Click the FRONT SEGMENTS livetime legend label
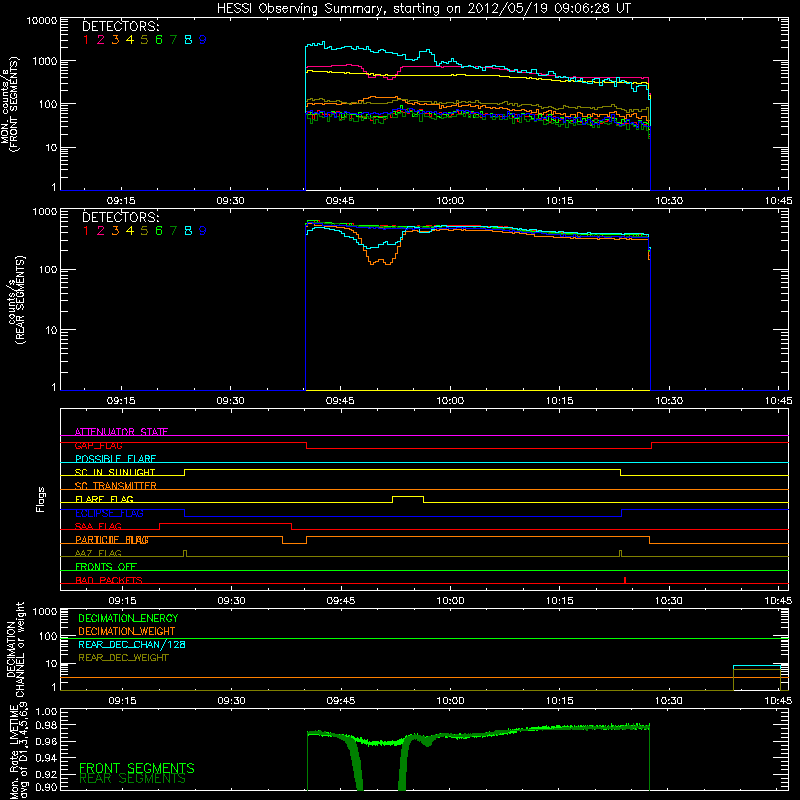 pos(137,768)
